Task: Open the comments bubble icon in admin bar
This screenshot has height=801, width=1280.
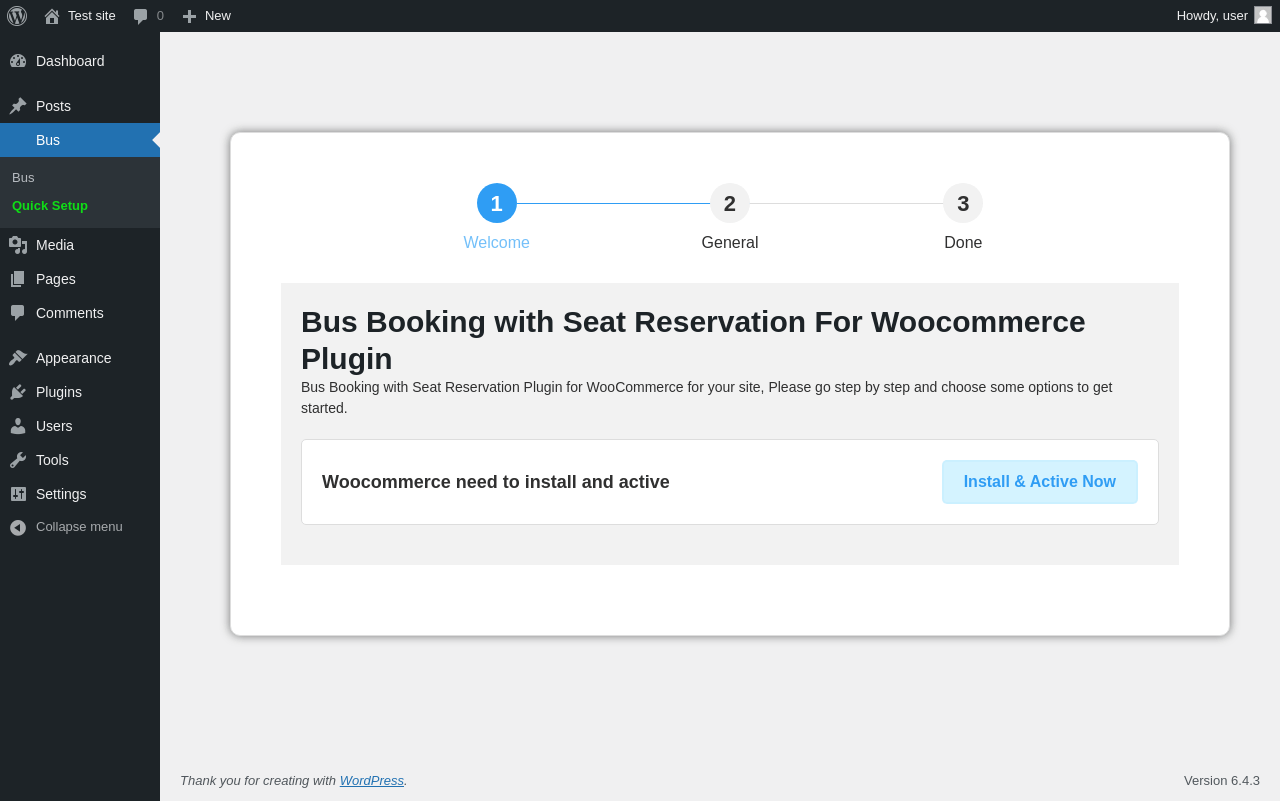Action: pos(141,16)
